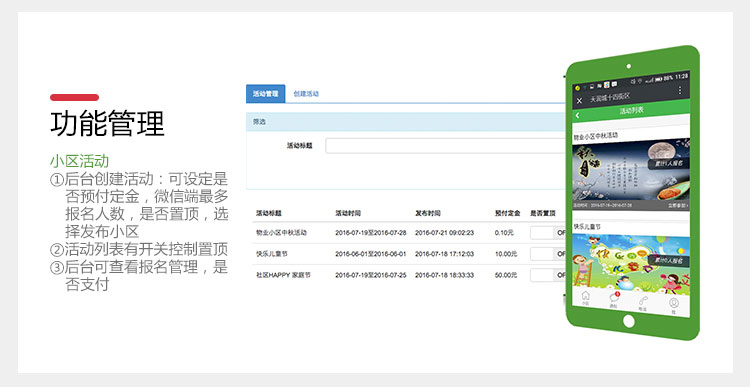
Task: Toggle 是否置顶 switch for 物业小区中秋活动
Action: tap(548, 233)
